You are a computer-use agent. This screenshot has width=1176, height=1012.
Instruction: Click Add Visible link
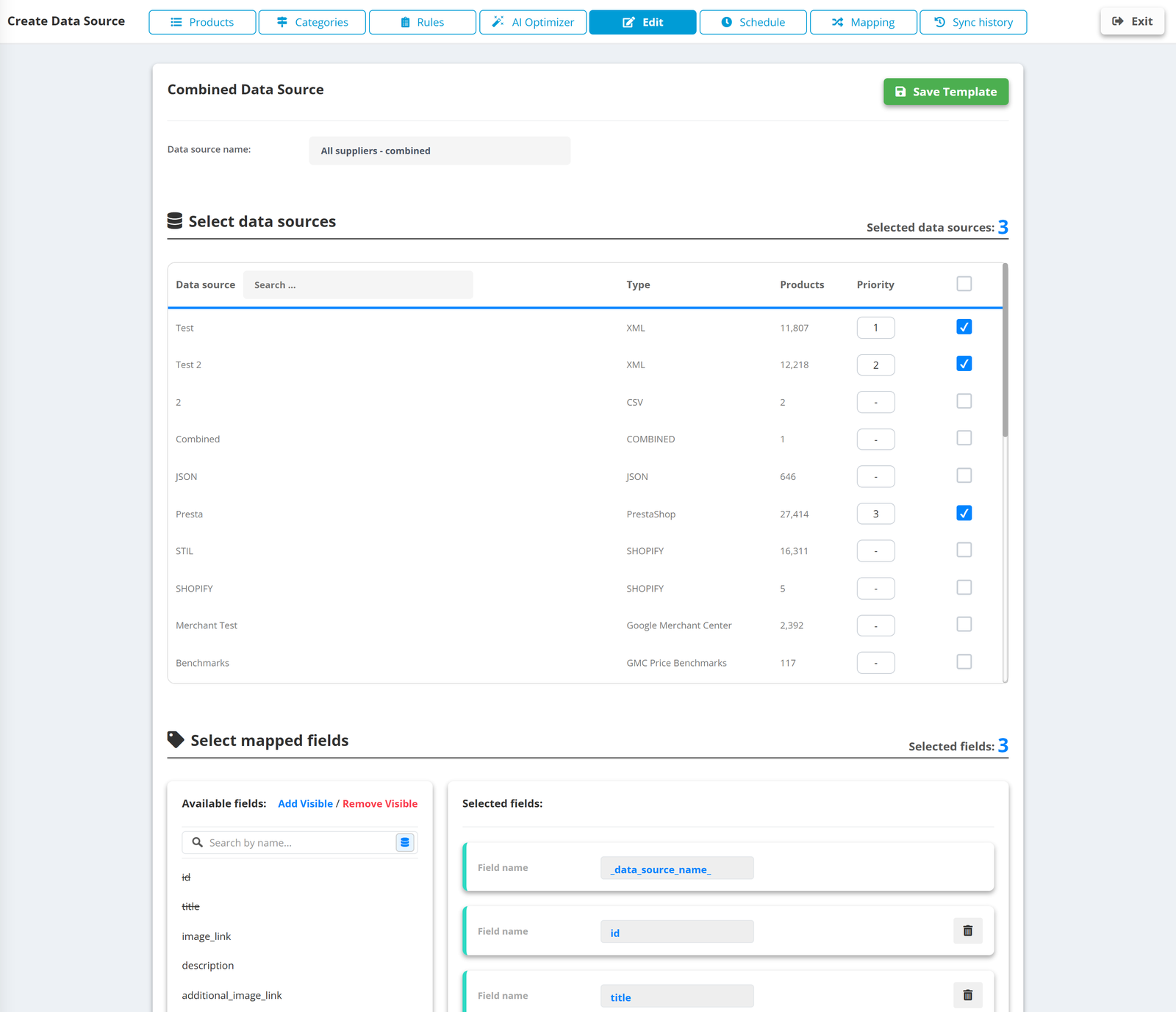pyautogui.click(x=305, y=803)
